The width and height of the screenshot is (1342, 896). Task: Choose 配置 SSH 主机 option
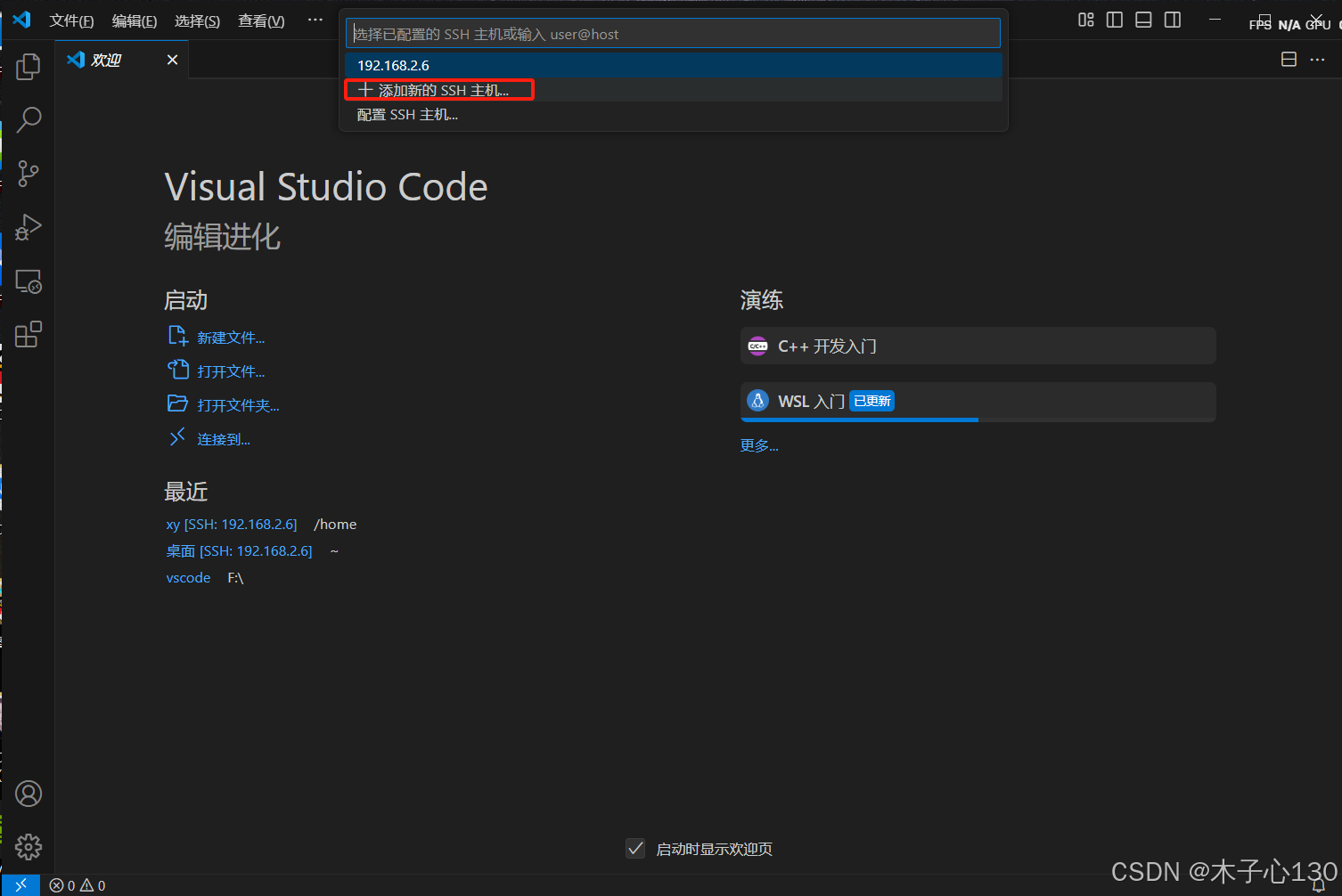click(x=407, y=114)
